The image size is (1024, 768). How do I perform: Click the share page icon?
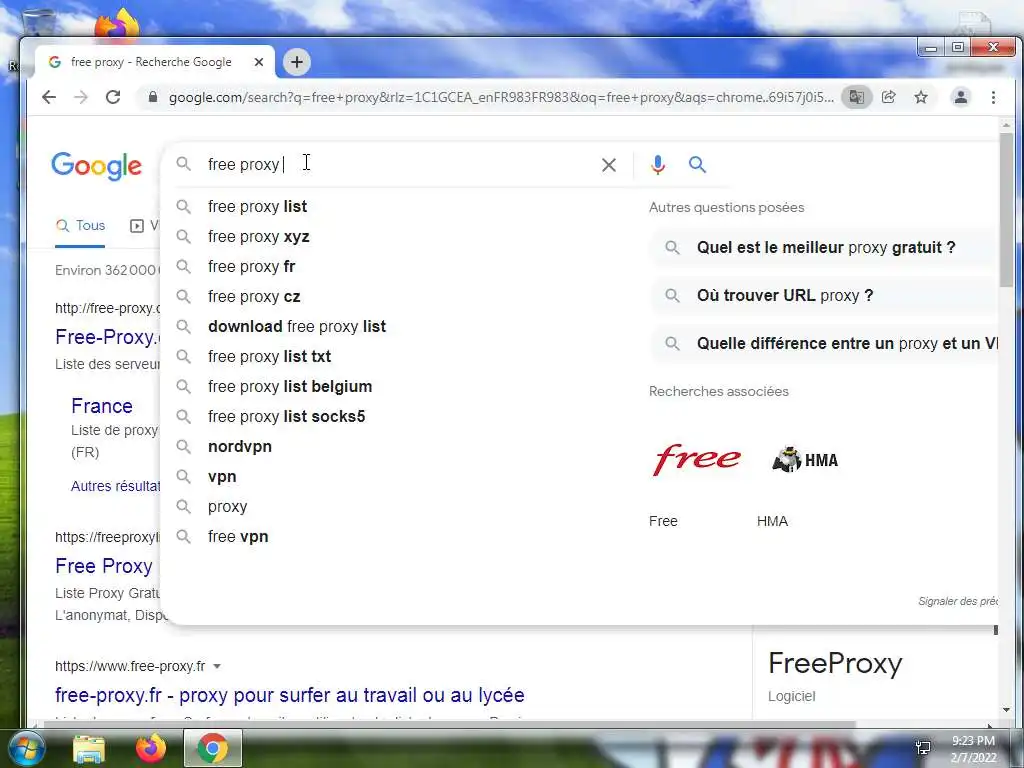coord(888,97)
